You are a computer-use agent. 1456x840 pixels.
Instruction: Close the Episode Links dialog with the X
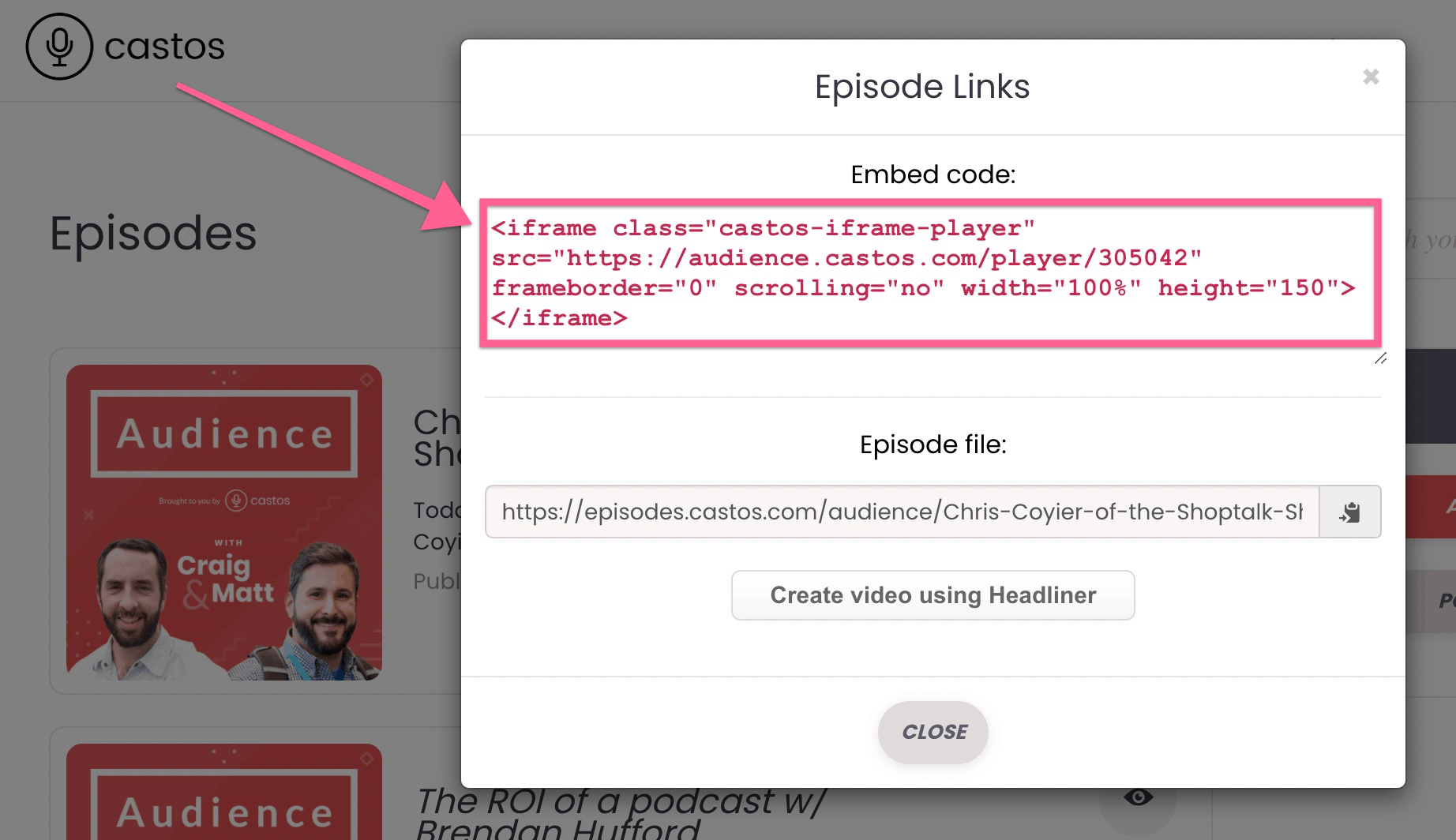tap(1371, 77)
